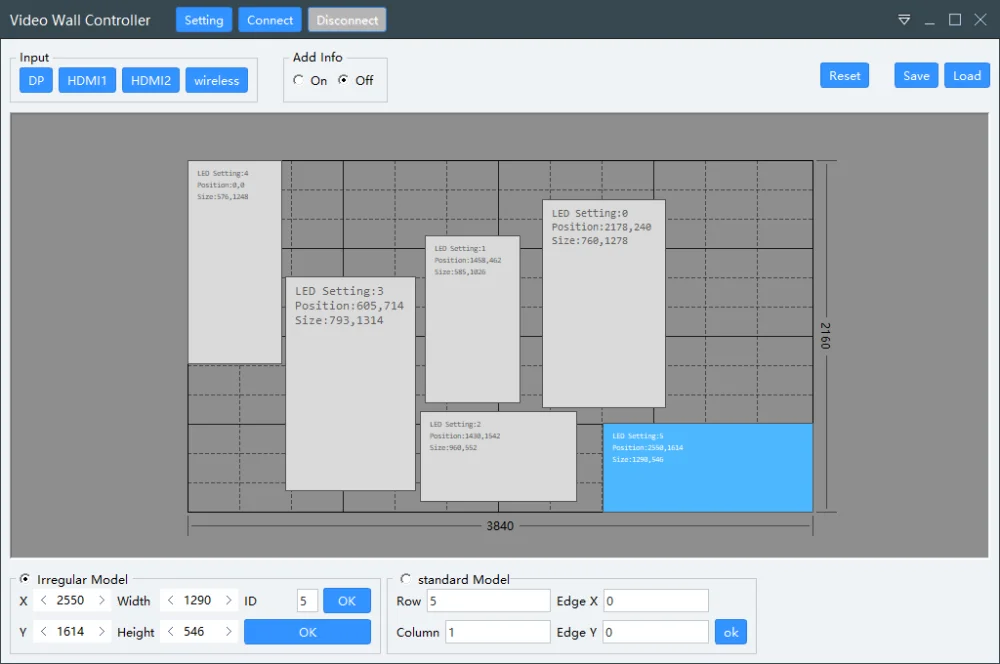
Task: Load a saved layout
Action: coord(967,75)
